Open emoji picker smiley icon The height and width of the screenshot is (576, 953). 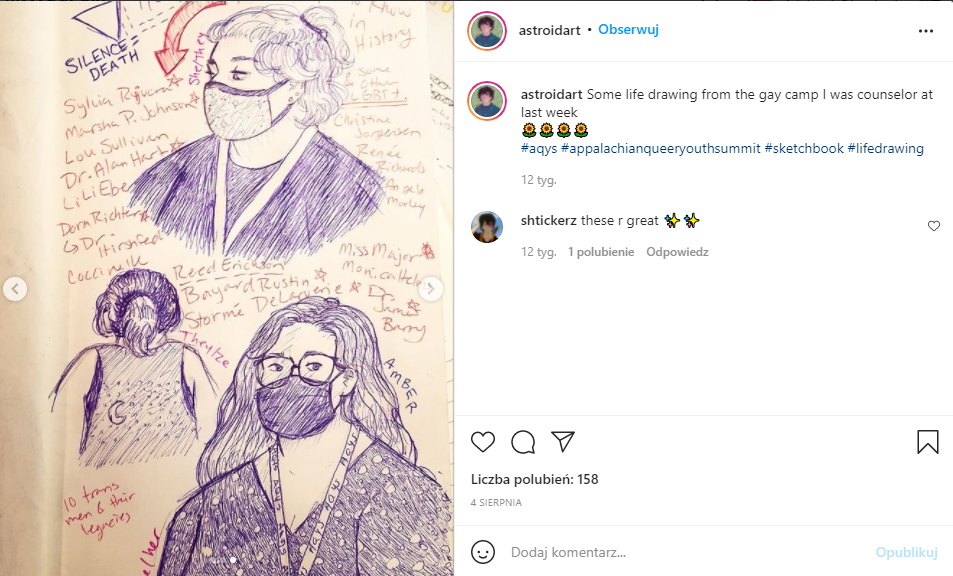tap(483, 552)
